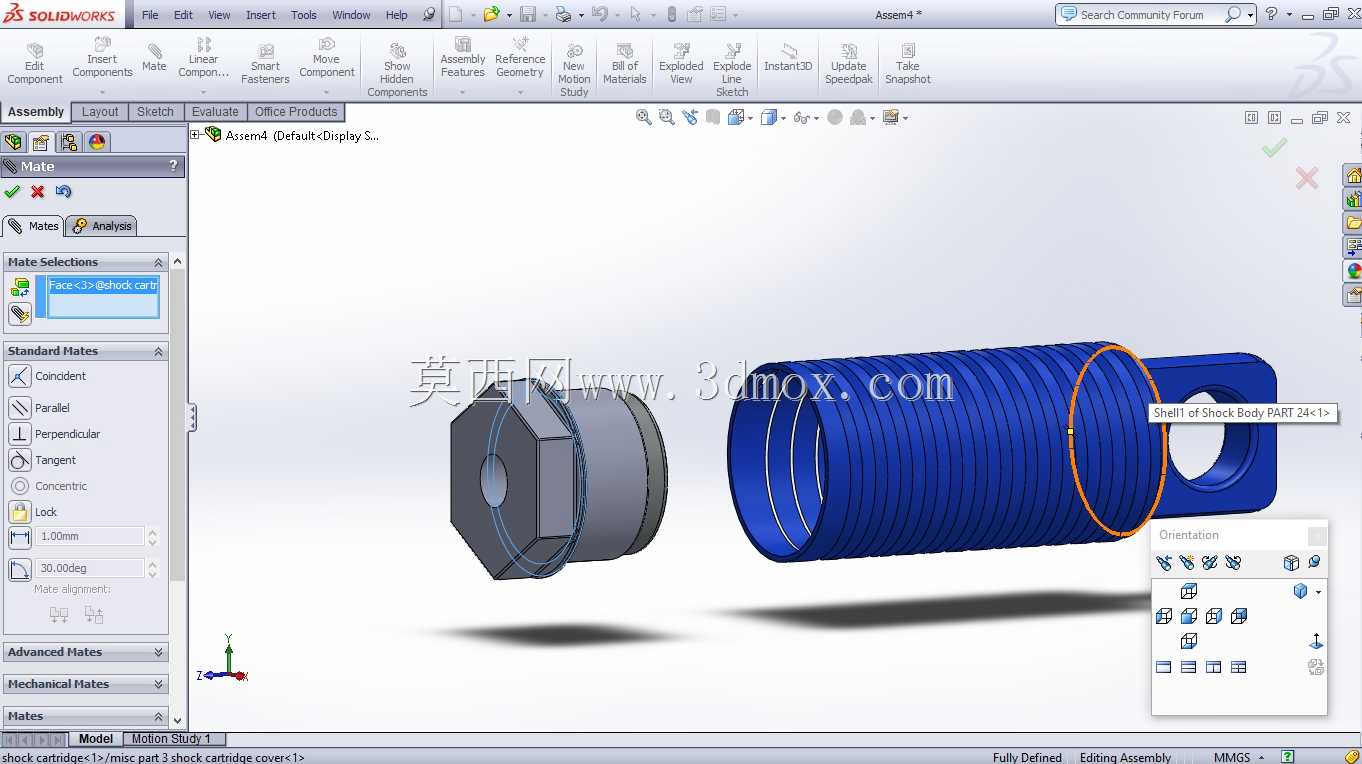The height and width of the screenshot is (764, 1362).
Task: Open the File menu
Action: tap(150, 15)
